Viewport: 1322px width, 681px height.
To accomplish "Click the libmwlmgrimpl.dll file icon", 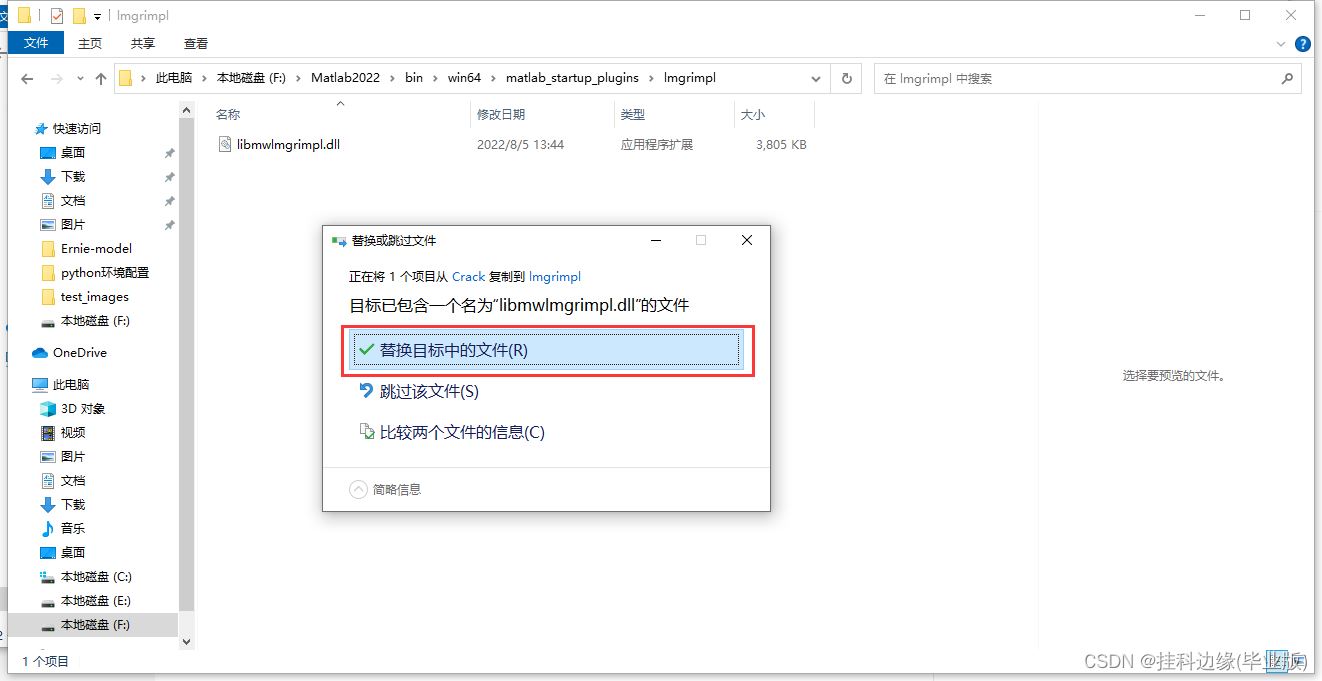I will point(225,144).
